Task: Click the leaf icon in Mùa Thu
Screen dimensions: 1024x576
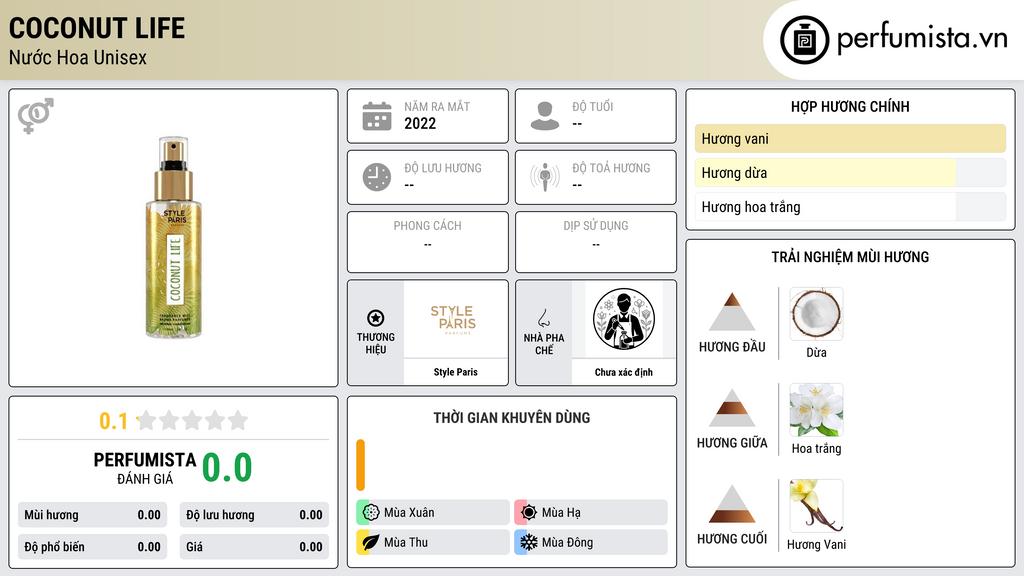Action: [371, 542]
